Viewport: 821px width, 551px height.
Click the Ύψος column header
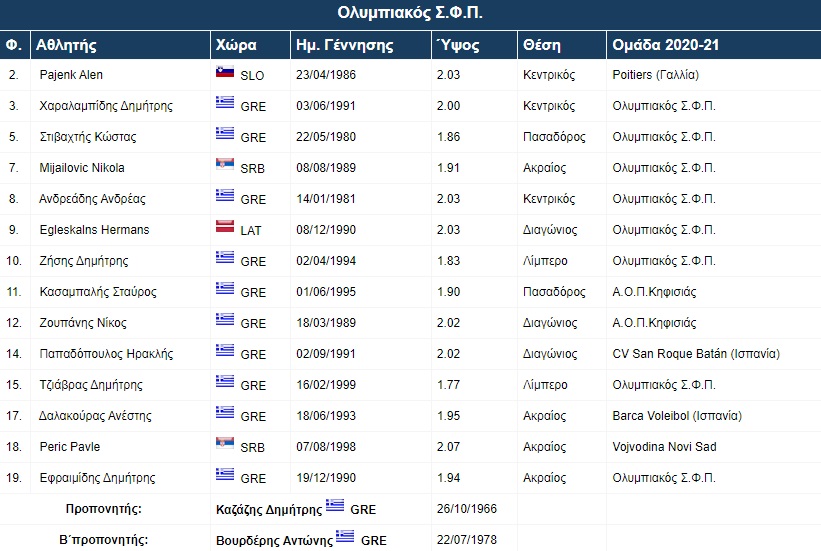click(458, 45)
